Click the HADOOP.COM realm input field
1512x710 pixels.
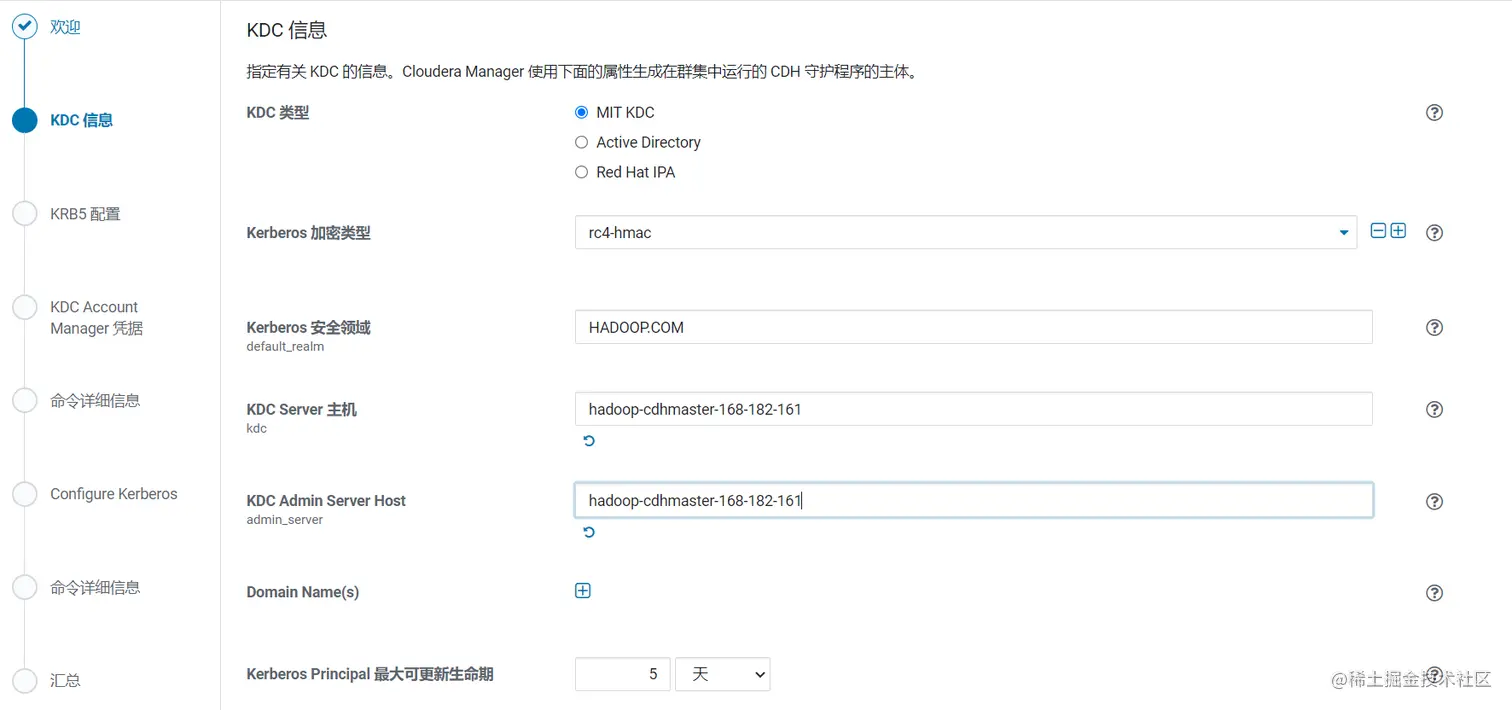tap(973, 327)
